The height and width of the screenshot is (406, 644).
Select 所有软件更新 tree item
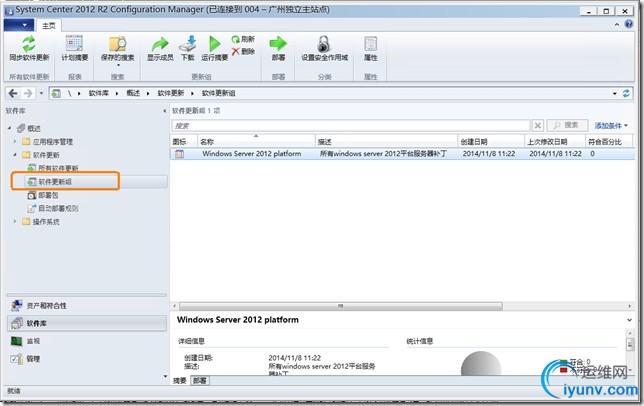point(53,168)
